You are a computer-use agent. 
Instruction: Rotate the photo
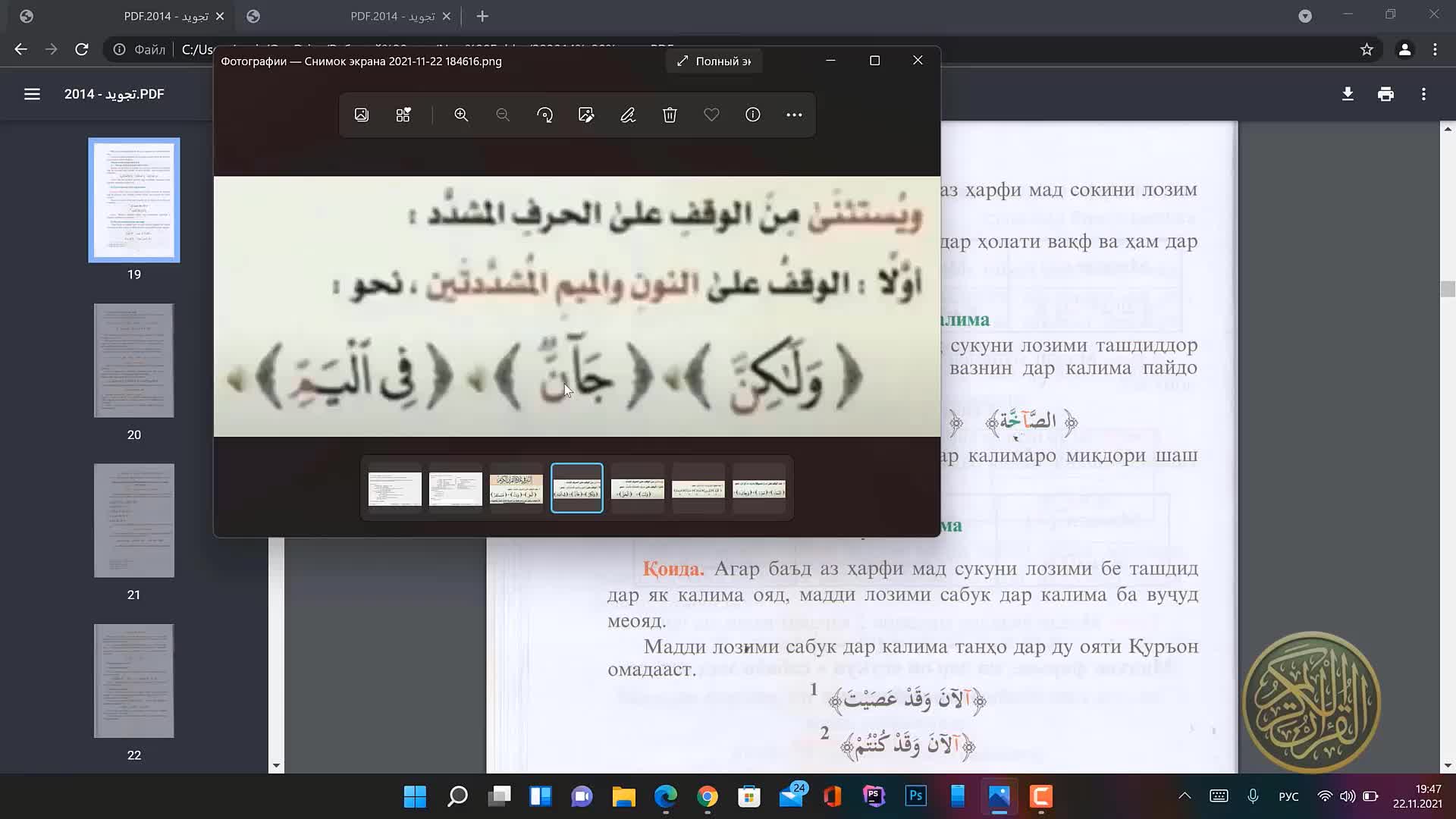pyautogui.click(x=544, y=115)
